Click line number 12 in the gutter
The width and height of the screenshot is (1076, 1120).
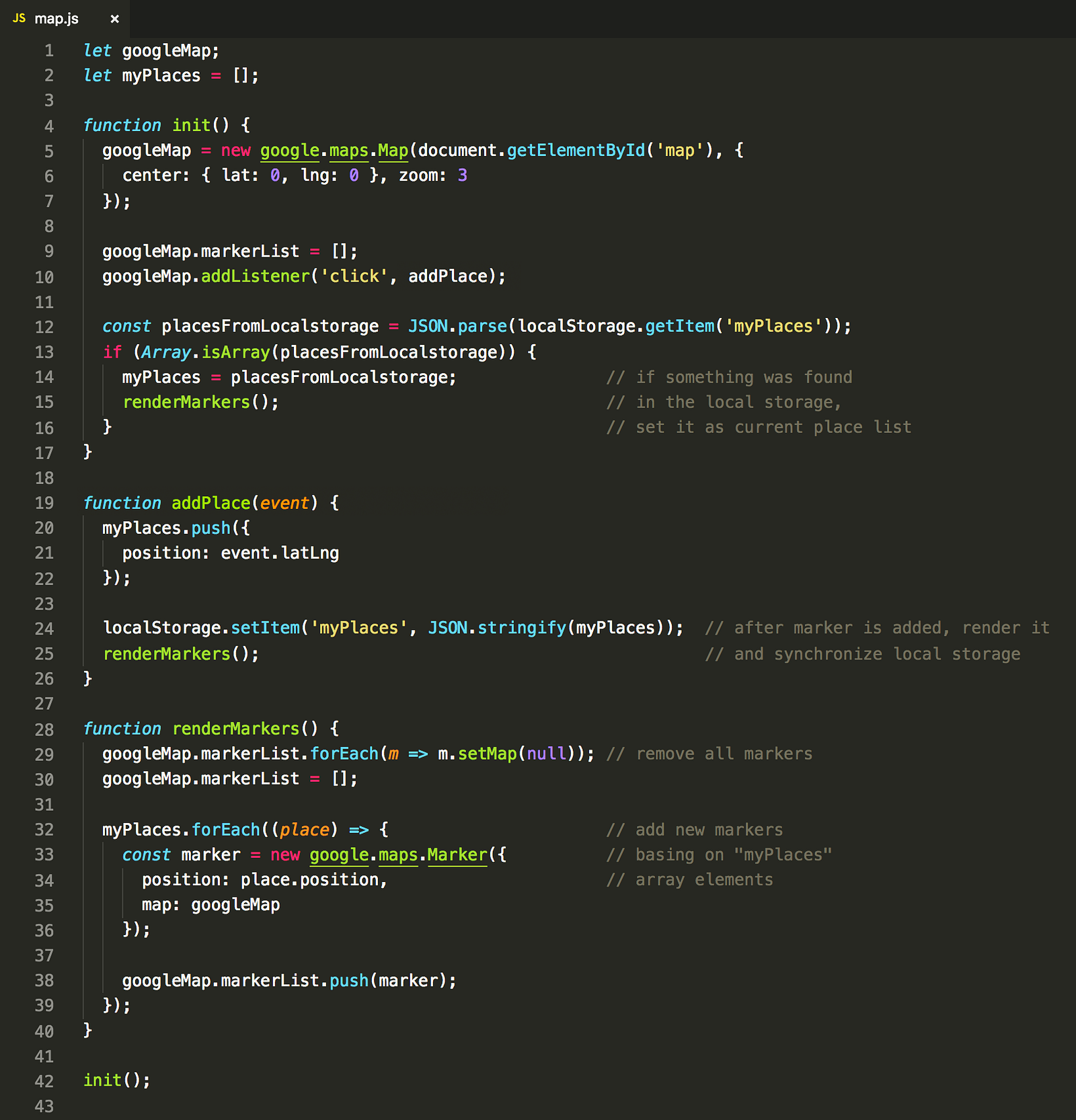point(44,327)
